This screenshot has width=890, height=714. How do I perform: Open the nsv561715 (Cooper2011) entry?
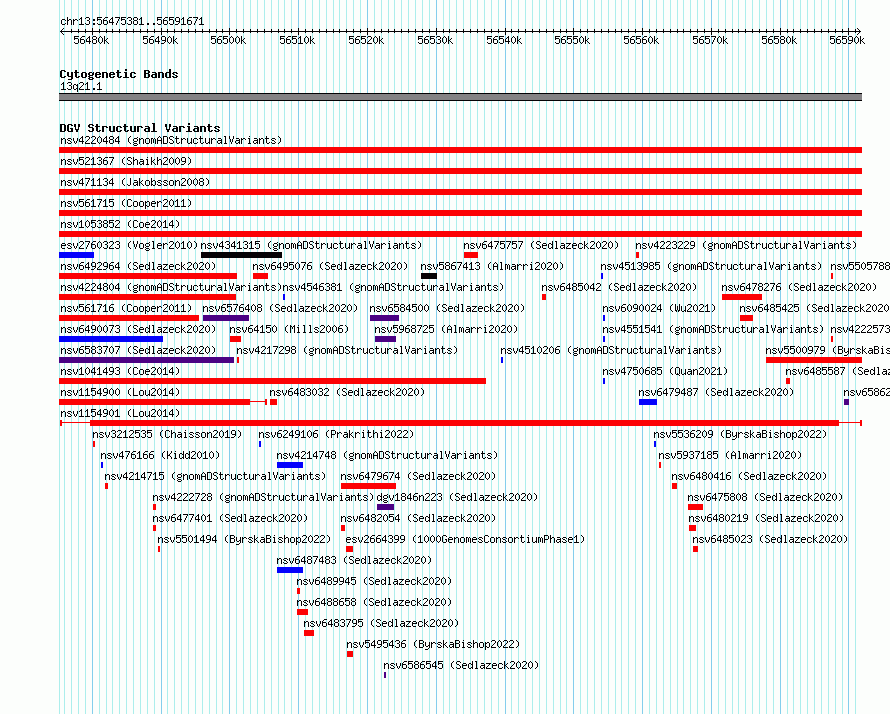126,203
